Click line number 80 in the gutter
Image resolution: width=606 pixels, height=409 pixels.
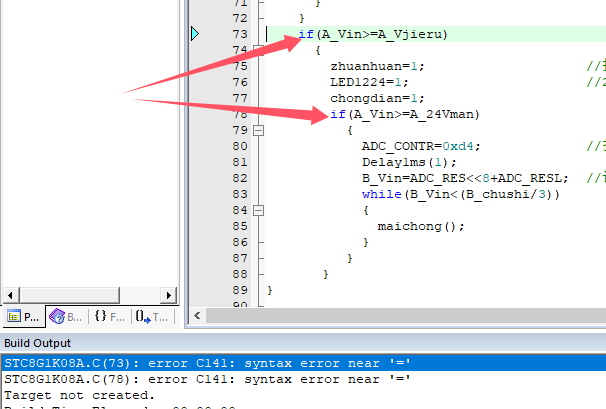tap(240, 146)
